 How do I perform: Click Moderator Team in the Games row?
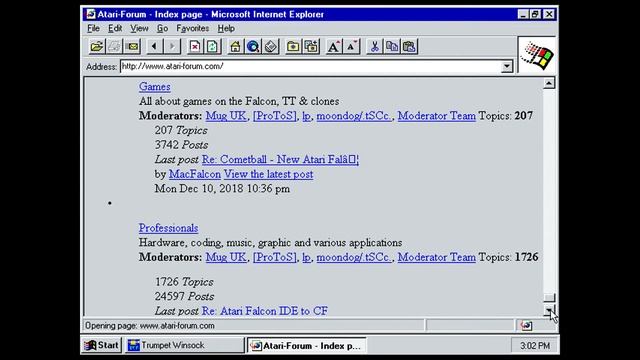437,116
